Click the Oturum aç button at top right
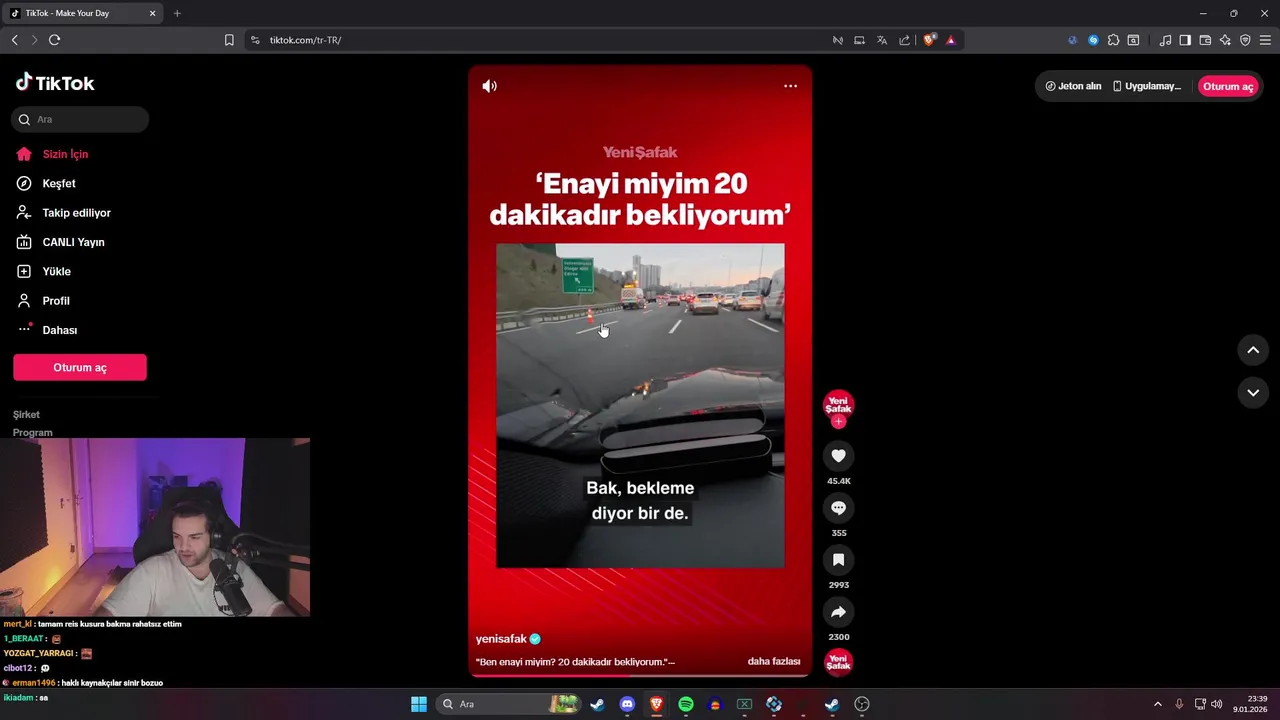Screen dimensions: 1280x720 pos(1227,86)
